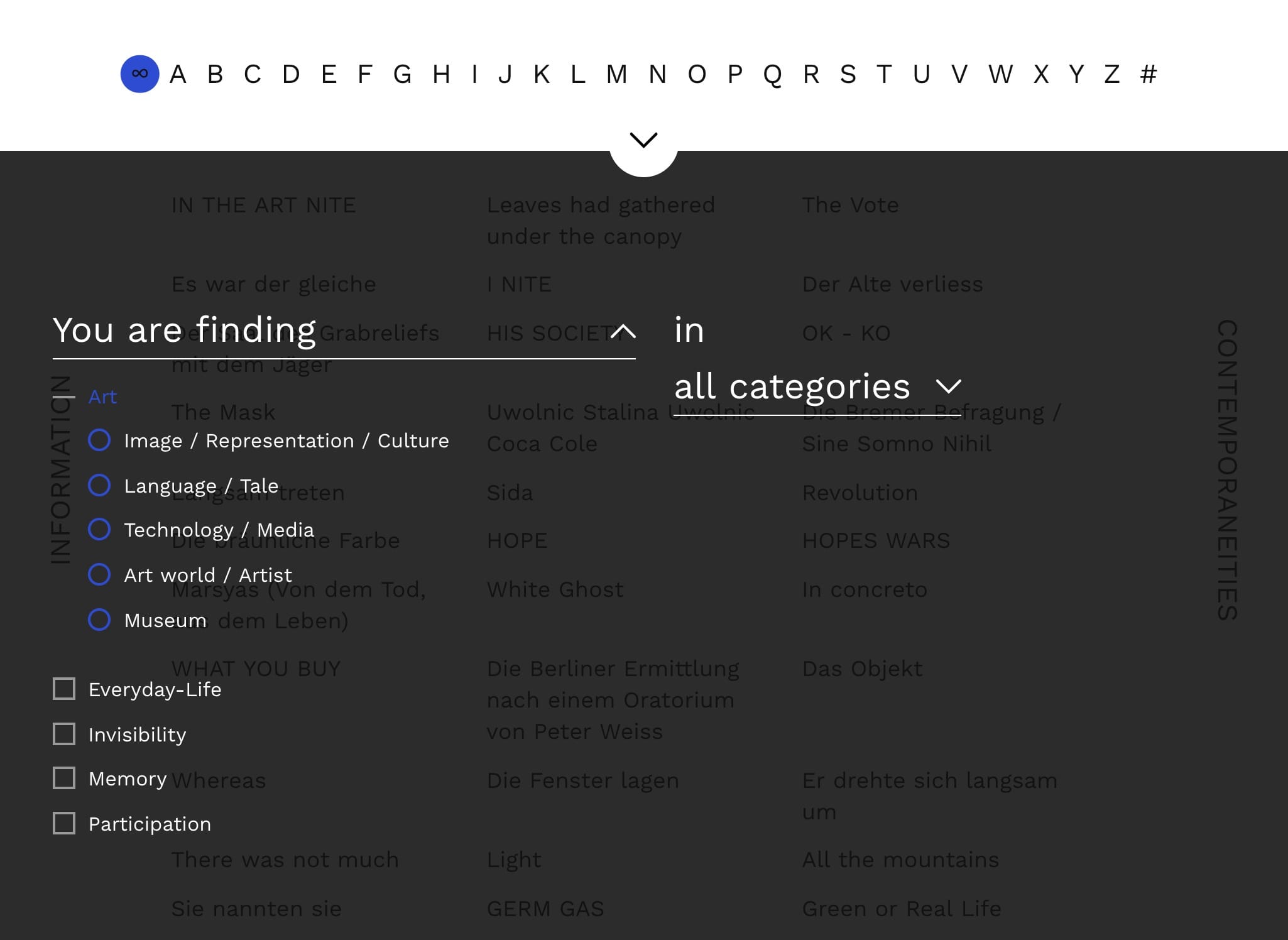Collapse the Art group expander

64,397
